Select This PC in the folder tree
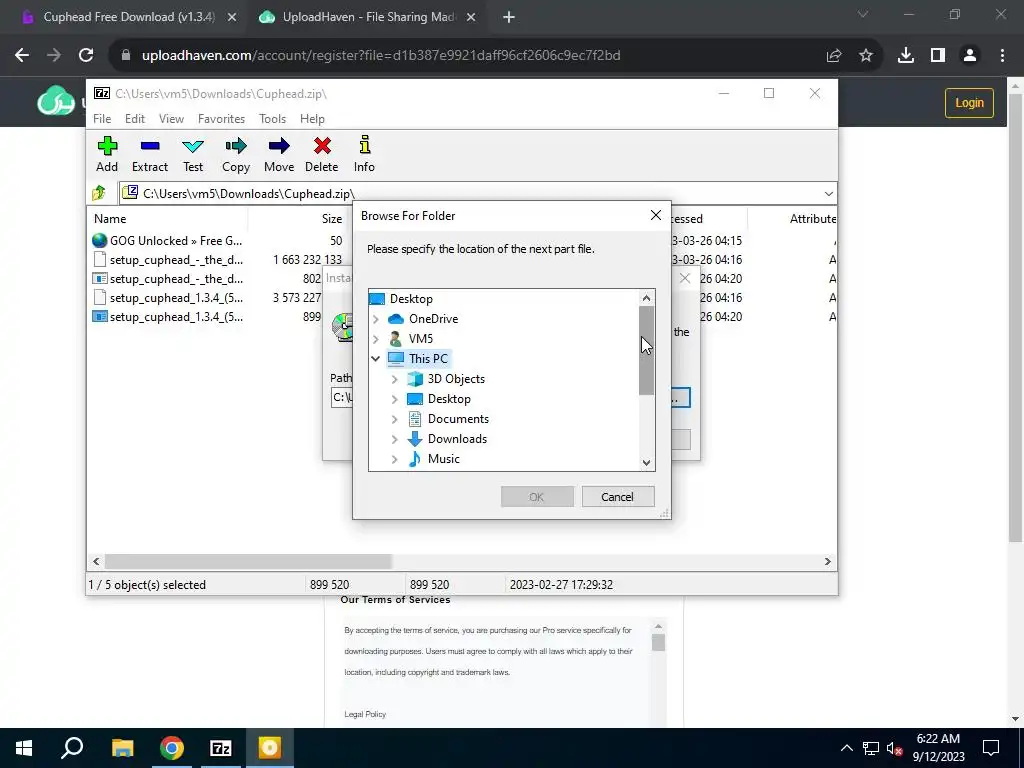 click(428, 359)
